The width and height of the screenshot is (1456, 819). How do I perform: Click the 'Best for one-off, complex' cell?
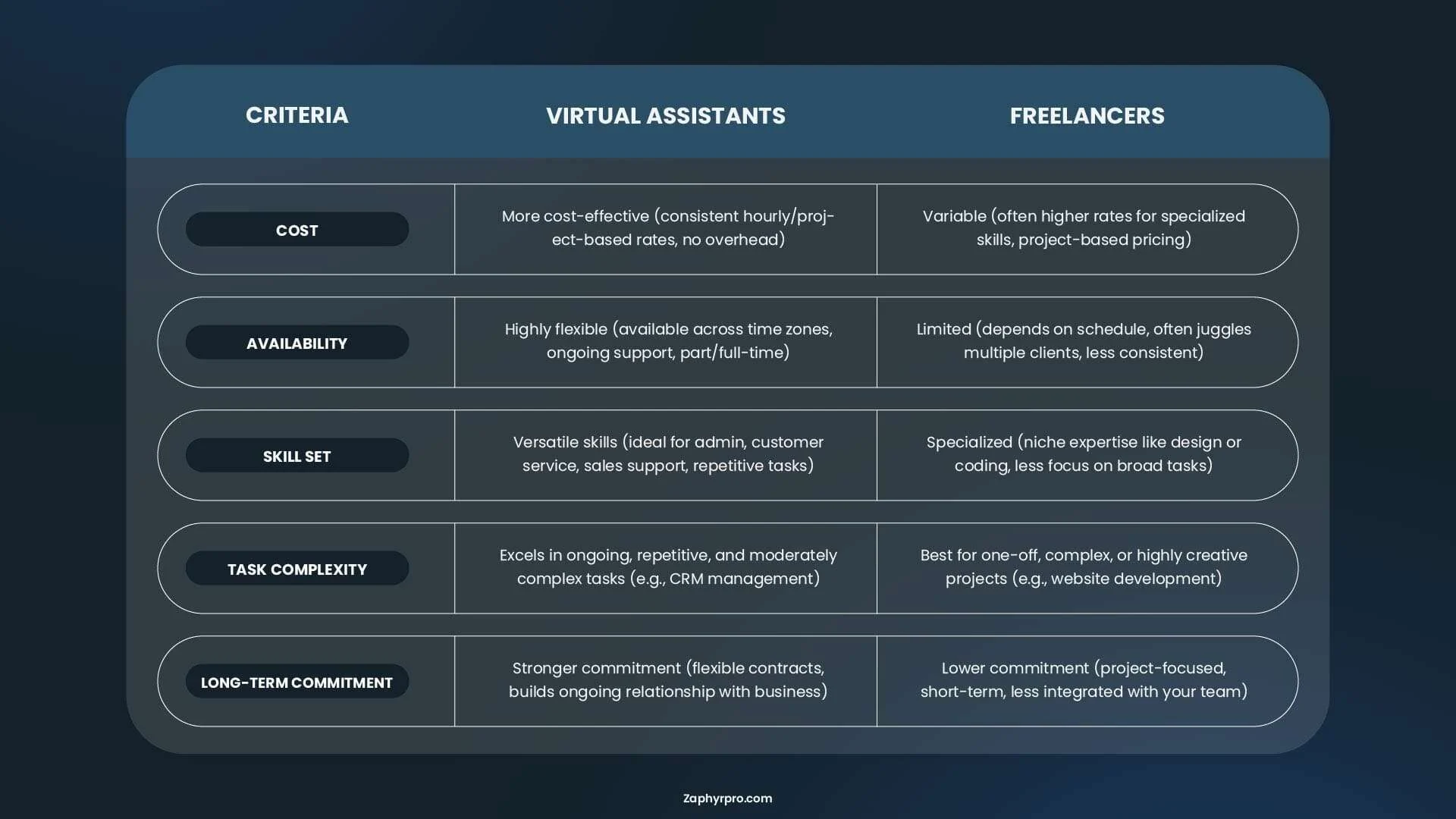[1086, 568]
